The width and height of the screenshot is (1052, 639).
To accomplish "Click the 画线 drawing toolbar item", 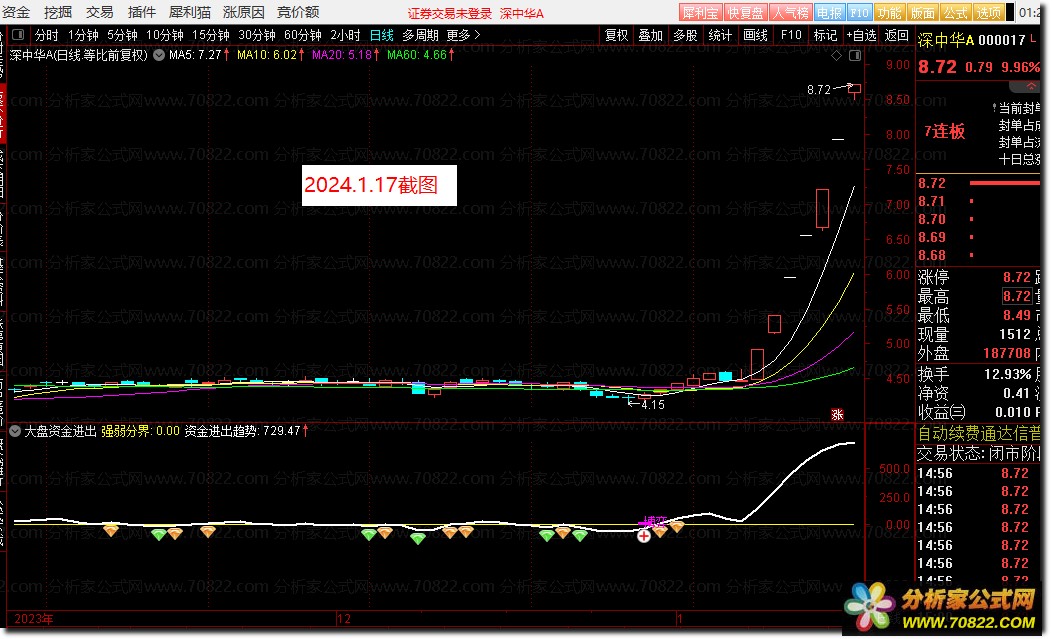I will pos(755,35).
